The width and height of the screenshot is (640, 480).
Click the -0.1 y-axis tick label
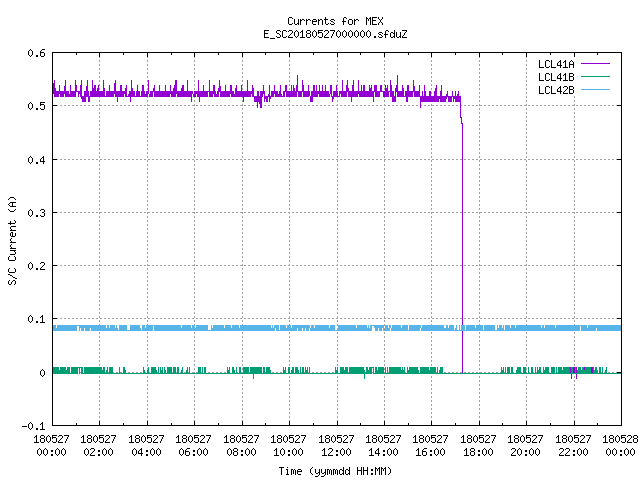click(x=33, y=426)
